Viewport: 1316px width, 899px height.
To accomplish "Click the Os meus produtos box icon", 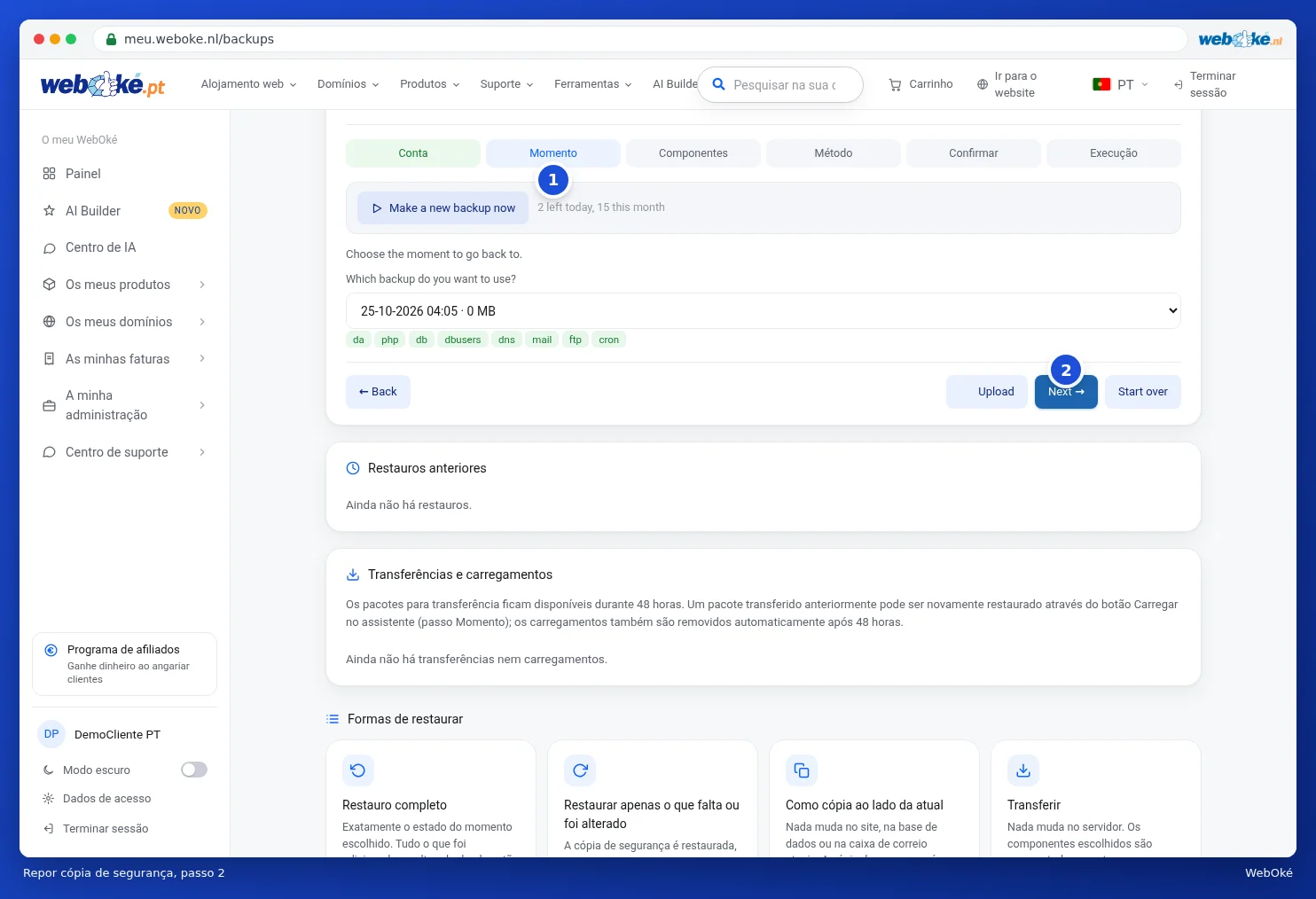I will (x=50, y=285).
